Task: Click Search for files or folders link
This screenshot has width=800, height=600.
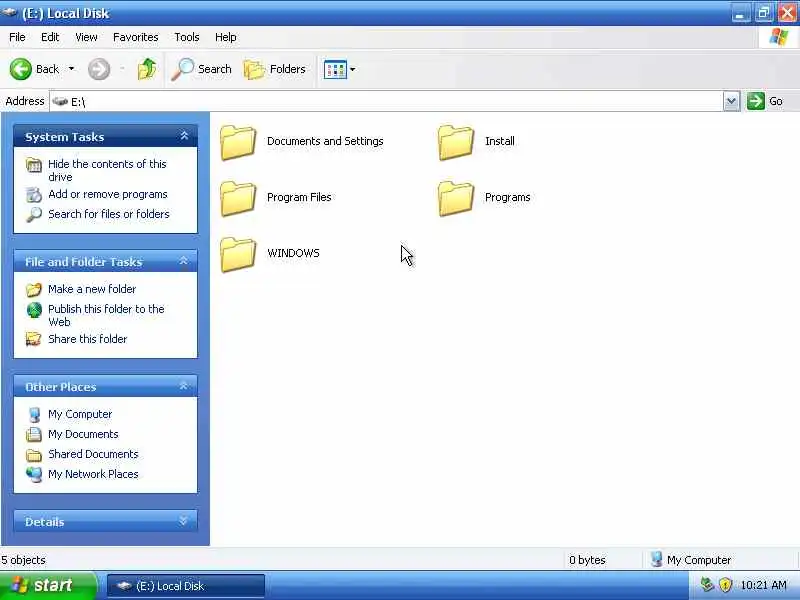Action: tap(109, 214)
